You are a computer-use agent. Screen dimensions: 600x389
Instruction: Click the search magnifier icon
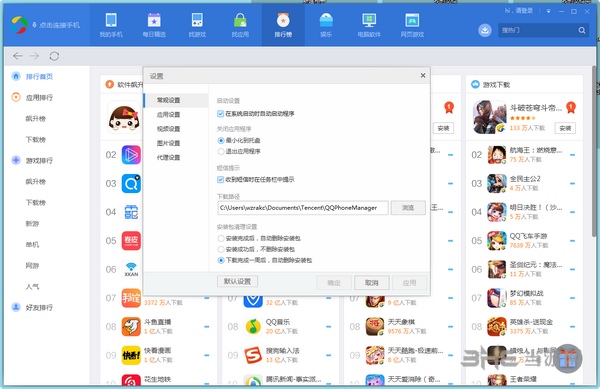582,30
